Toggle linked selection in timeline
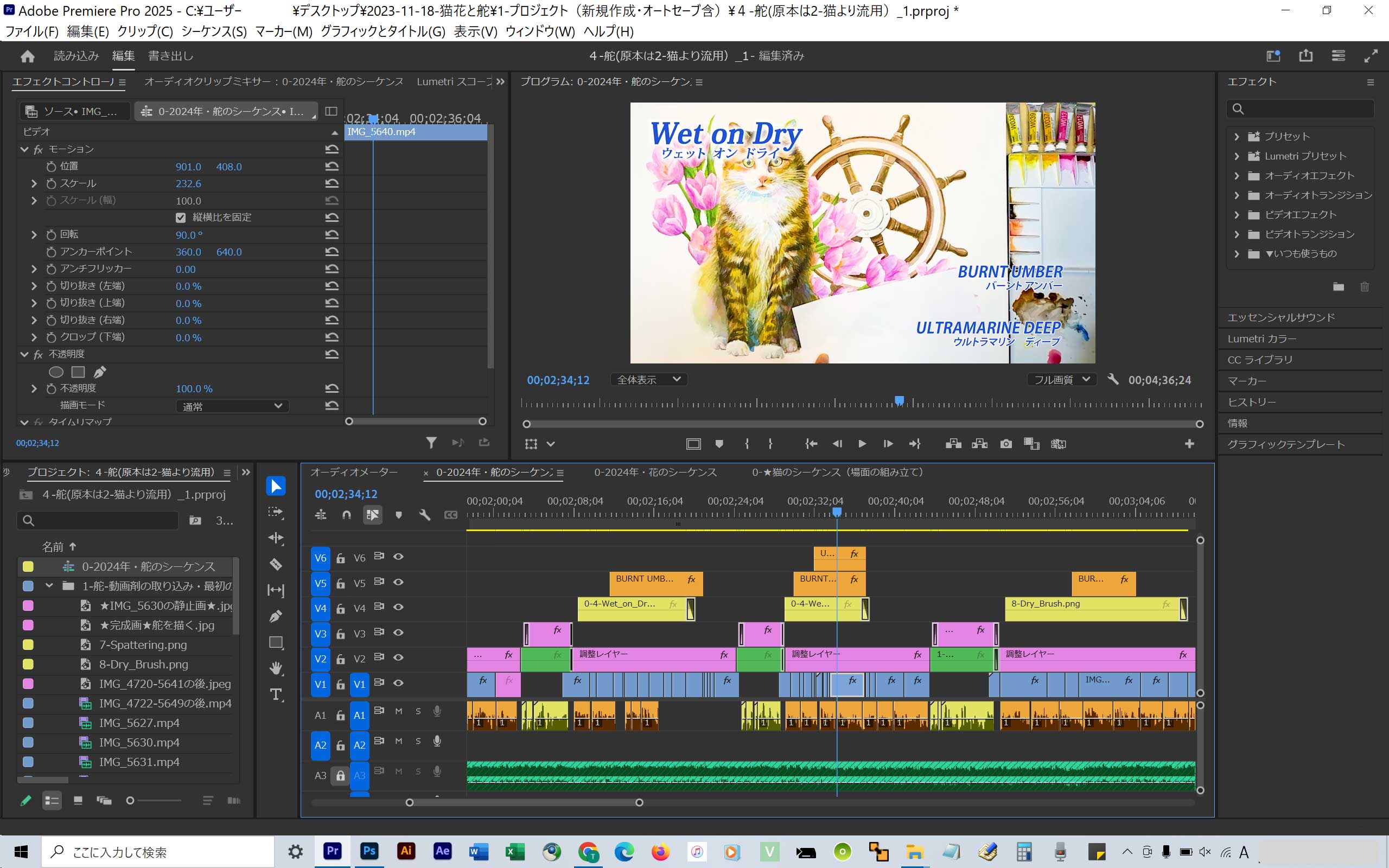Viewport: 1389px width, 868px height. (373, 515)
